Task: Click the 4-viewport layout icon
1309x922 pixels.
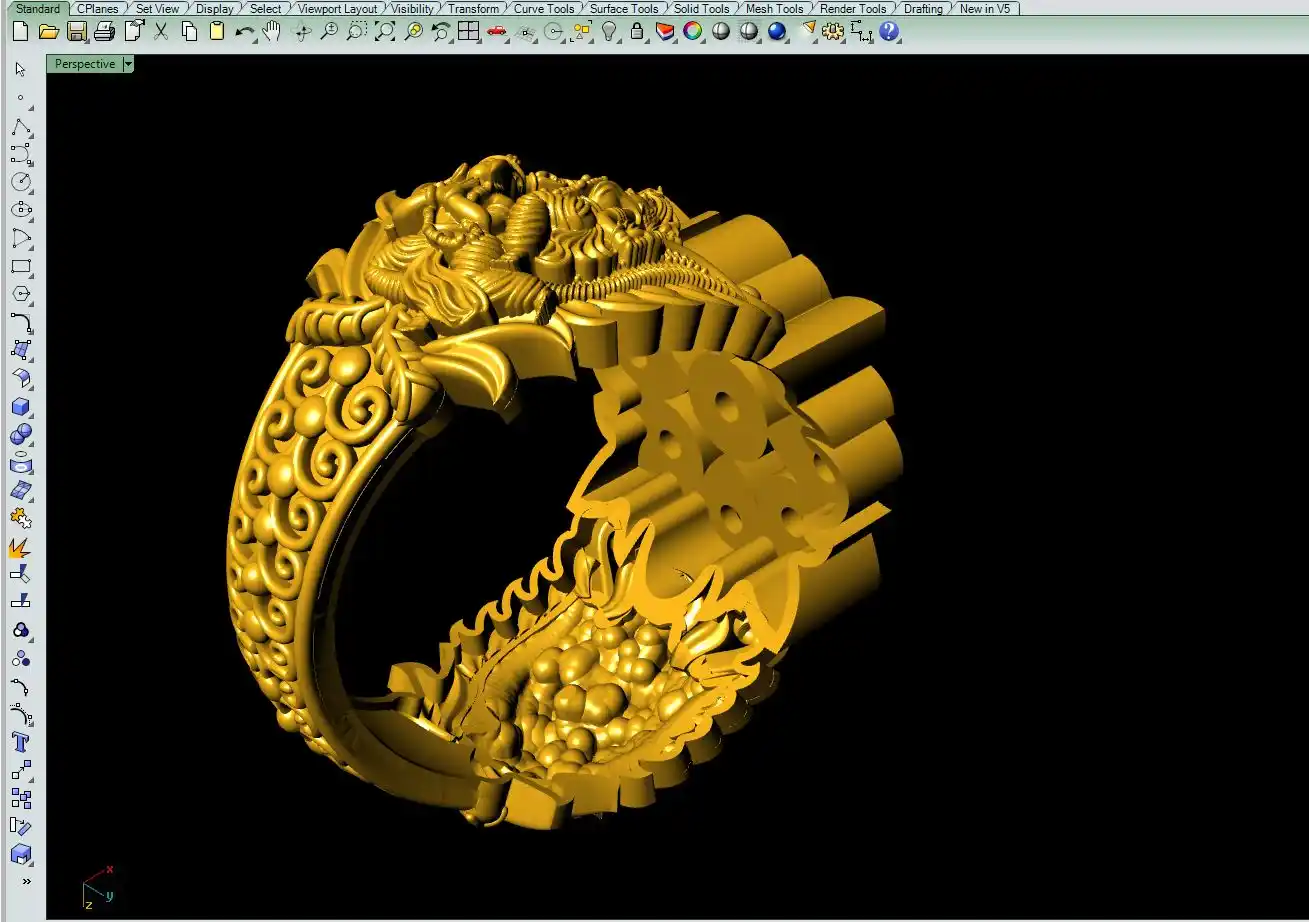Action: (x=468, y=31)
